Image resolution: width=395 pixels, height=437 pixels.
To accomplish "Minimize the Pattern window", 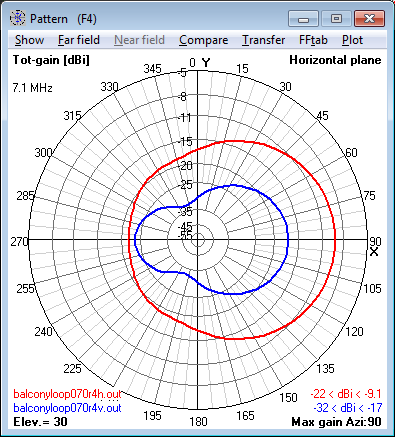I will coord(303,18).
